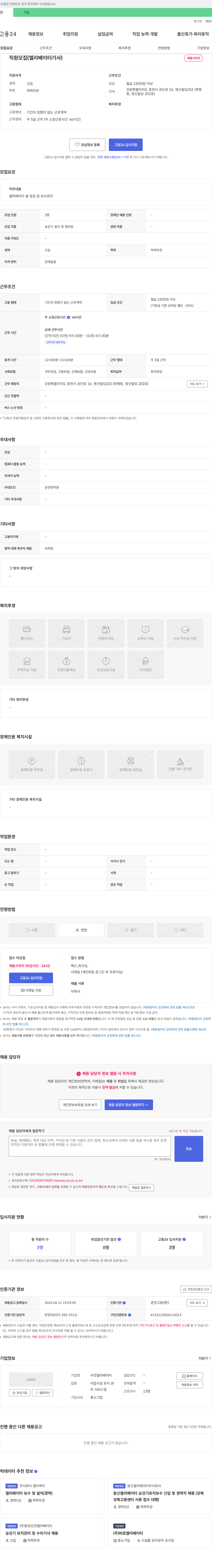Select the 서류 screening method box
212x1568 pixels.
[x=32, y=930]
